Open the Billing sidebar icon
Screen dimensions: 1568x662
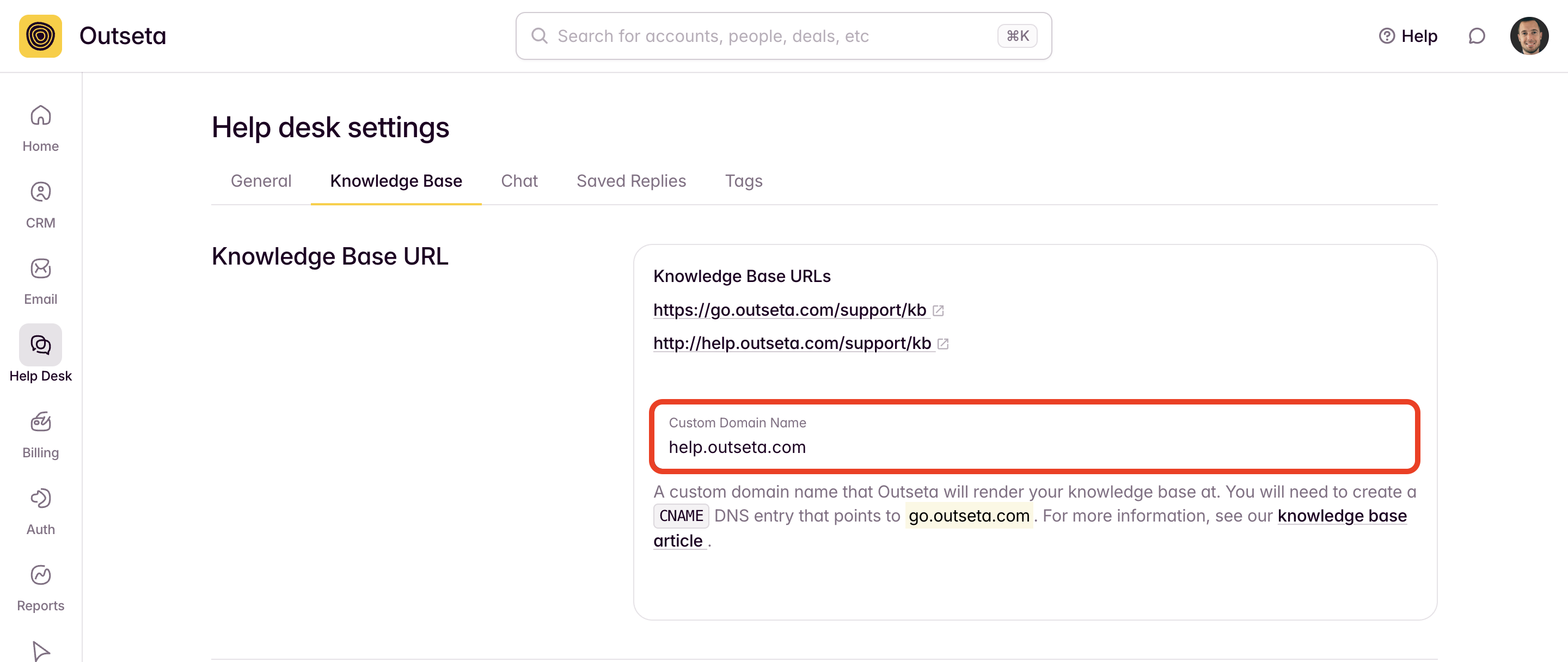pyautogui.click(x=40, y=422)
